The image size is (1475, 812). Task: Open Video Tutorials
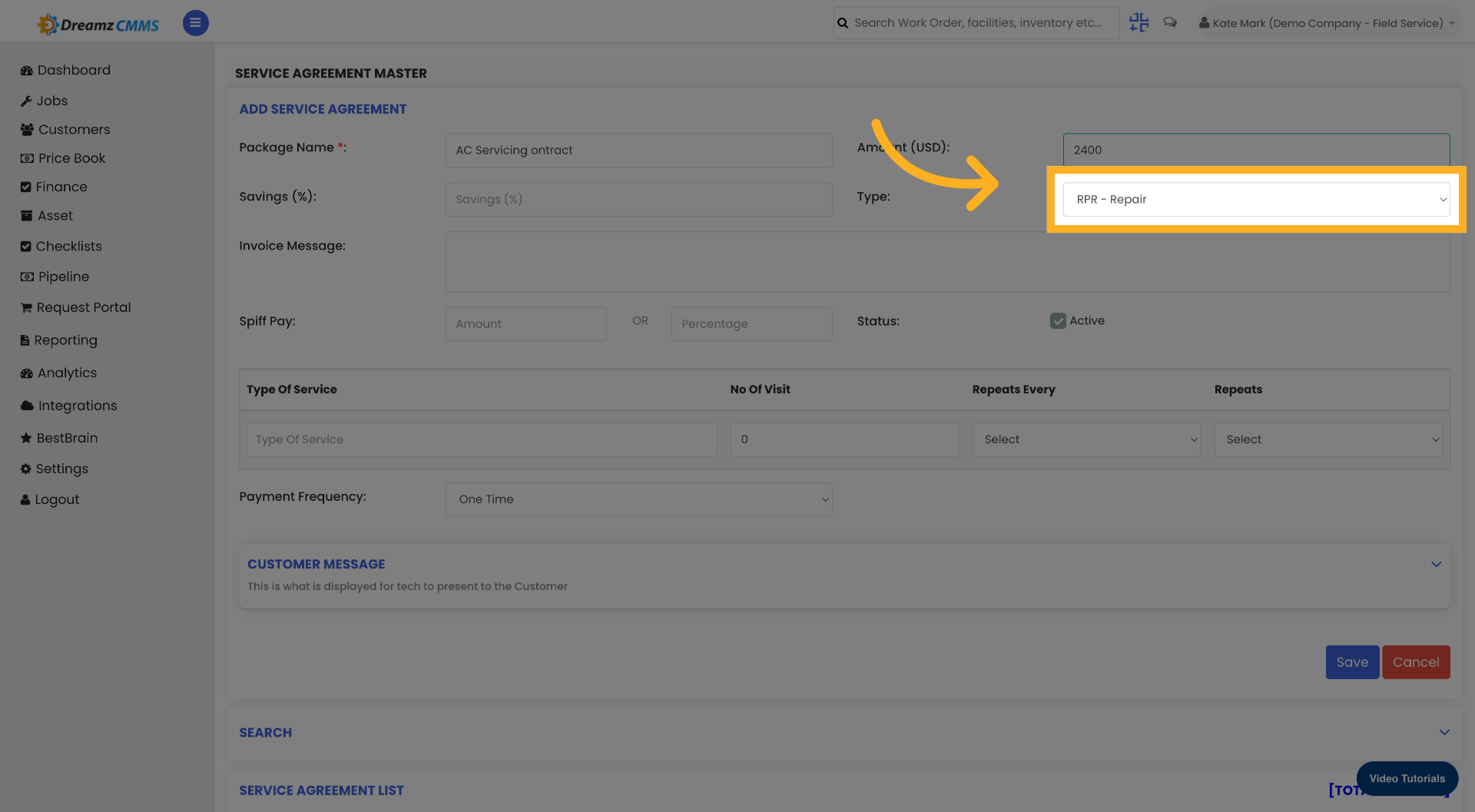(1407, 778)
